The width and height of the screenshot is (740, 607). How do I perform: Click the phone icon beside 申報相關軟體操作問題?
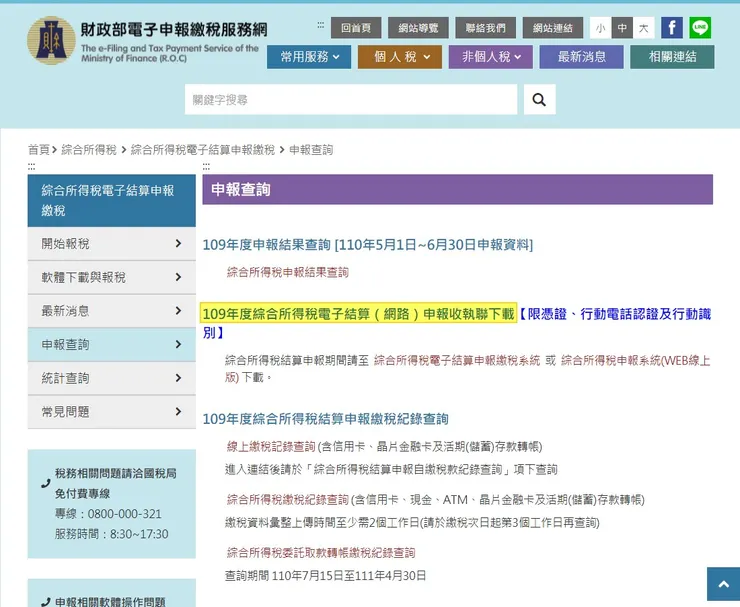click(x=46, y=602)
